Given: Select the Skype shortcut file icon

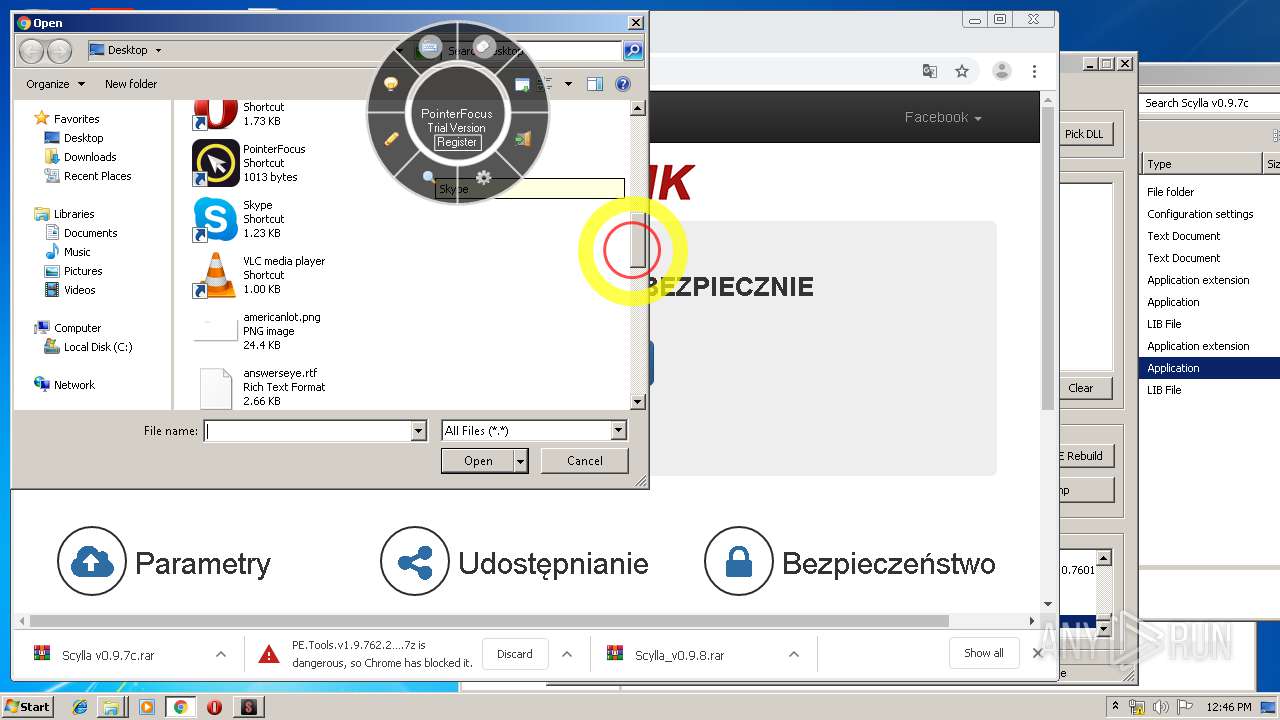Looking at the screenshot, I should point(216,219).
